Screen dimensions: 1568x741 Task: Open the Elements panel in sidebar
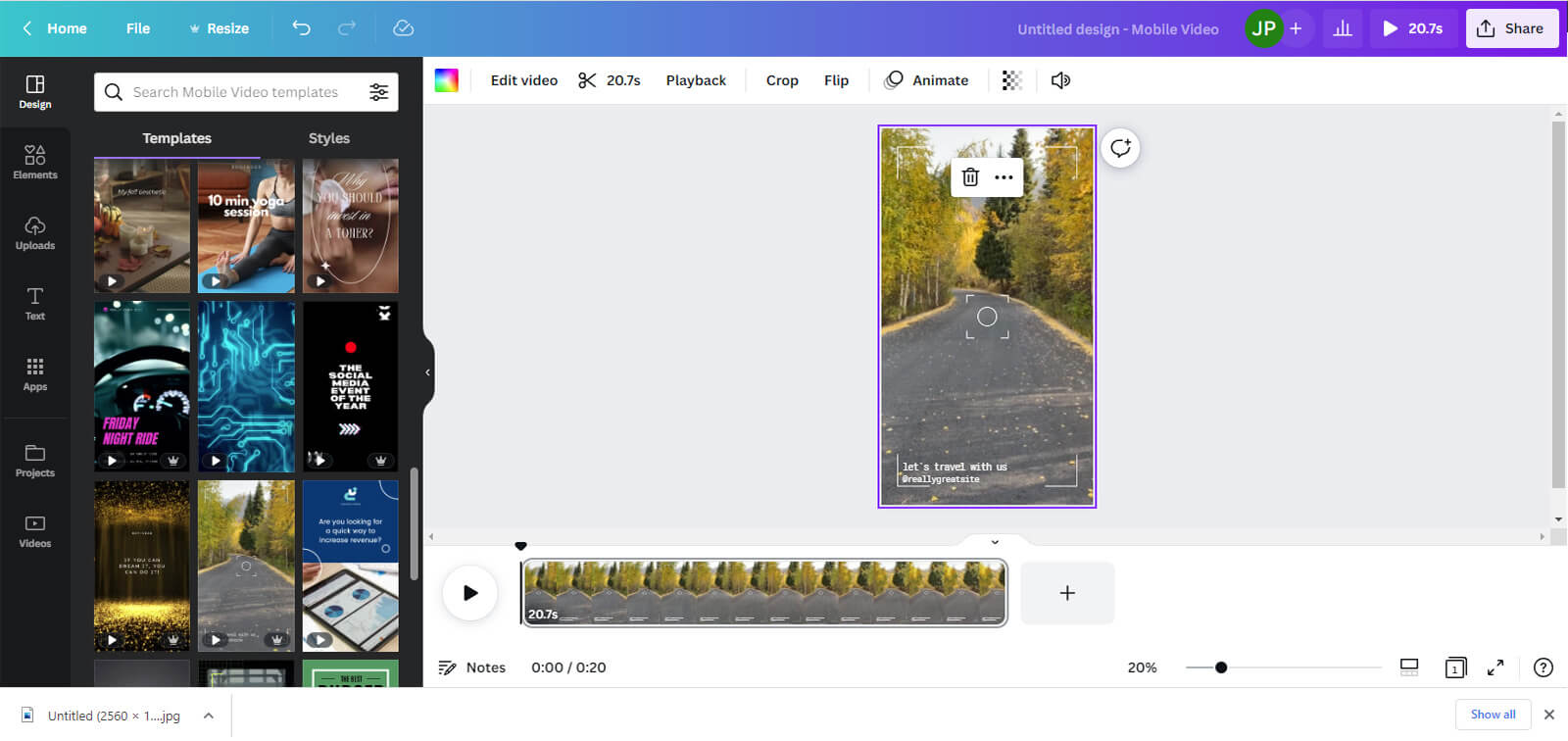pos(35,162)
